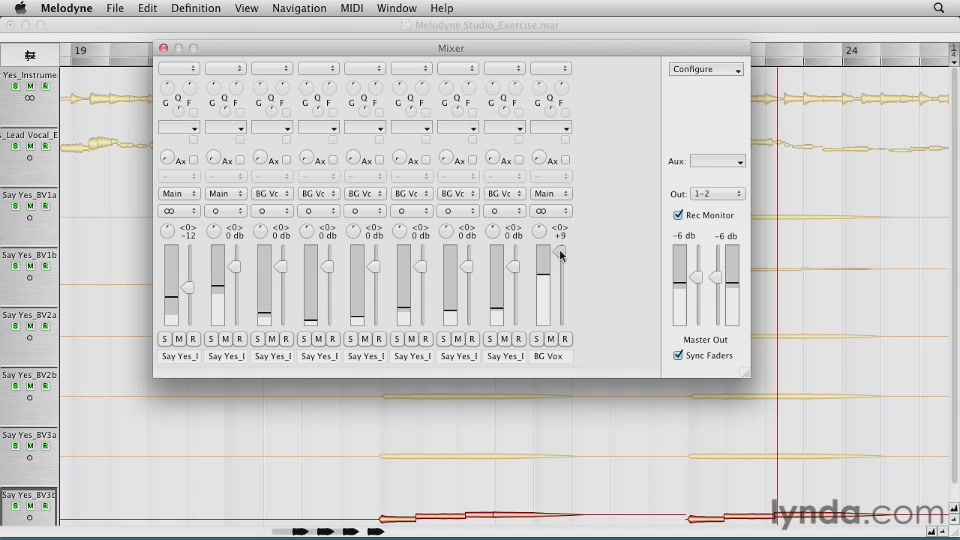Image resolution: width=960 pixels, height=540 pixels.
Task: Mute the Yes_Instrume track
Action: click(x=30, y=86)
